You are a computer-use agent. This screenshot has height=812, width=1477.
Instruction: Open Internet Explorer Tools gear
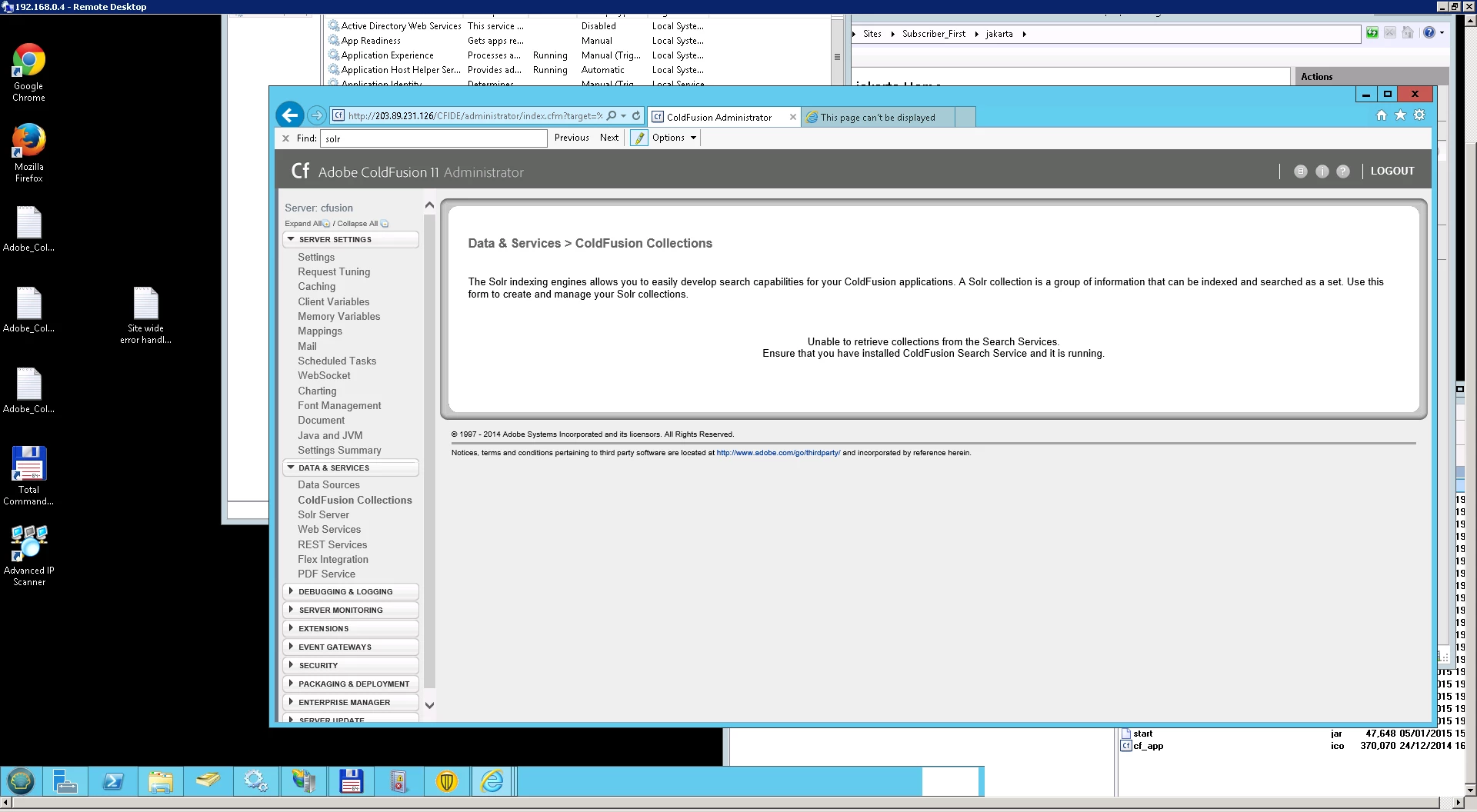click(1419, 115)
